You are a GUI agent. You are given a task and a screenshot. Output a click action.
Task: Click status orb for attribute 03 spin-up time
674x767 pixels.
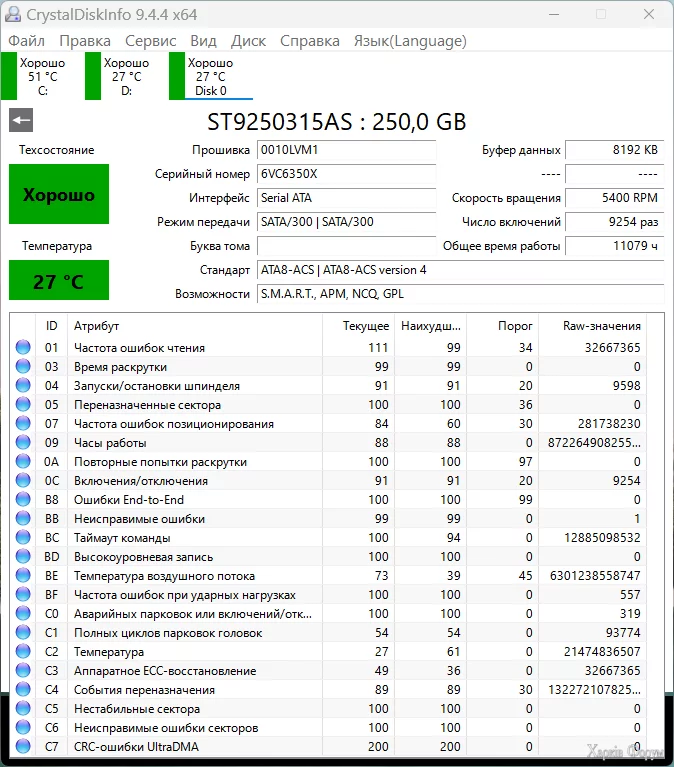point(23,366)
